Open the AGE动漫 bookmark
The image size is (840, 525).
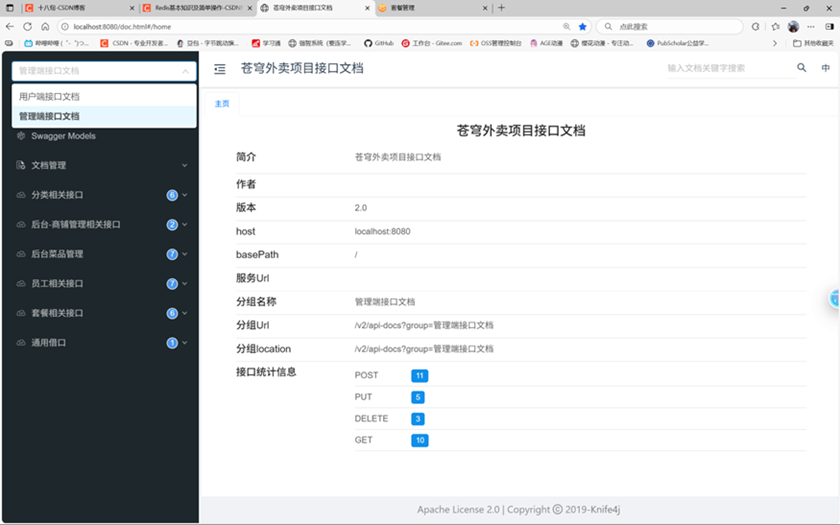click(546, 43)
